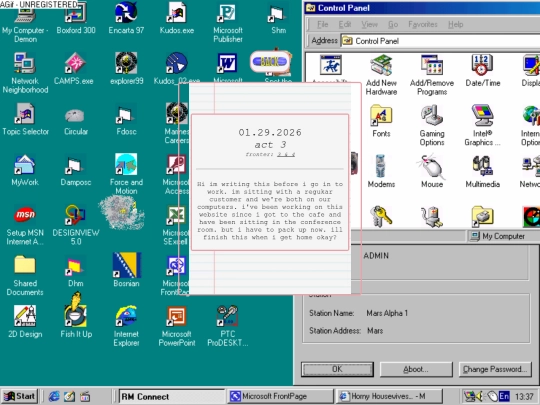Image resolution: width=540 pixels, height=405 pixels.
Task: Click the En language indicator in tray
Action: pyautogui.click(x=504, y=396)
